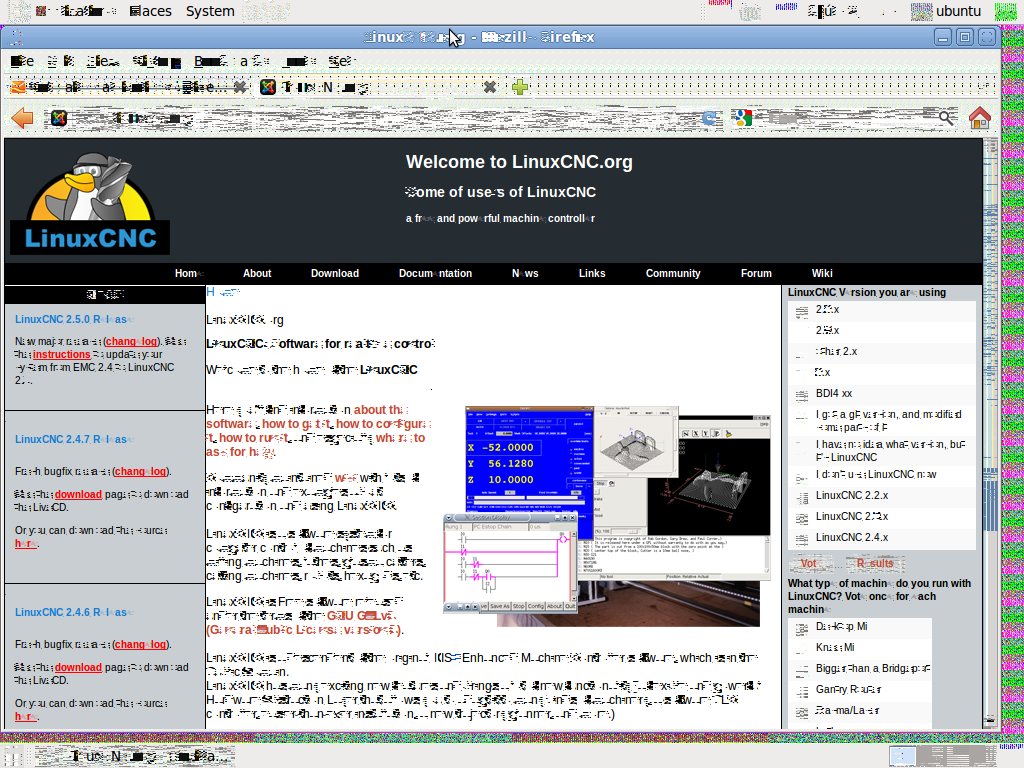The image size is (1024, 768).
Task: Click the browser search input field
Action: click(846, 118)
